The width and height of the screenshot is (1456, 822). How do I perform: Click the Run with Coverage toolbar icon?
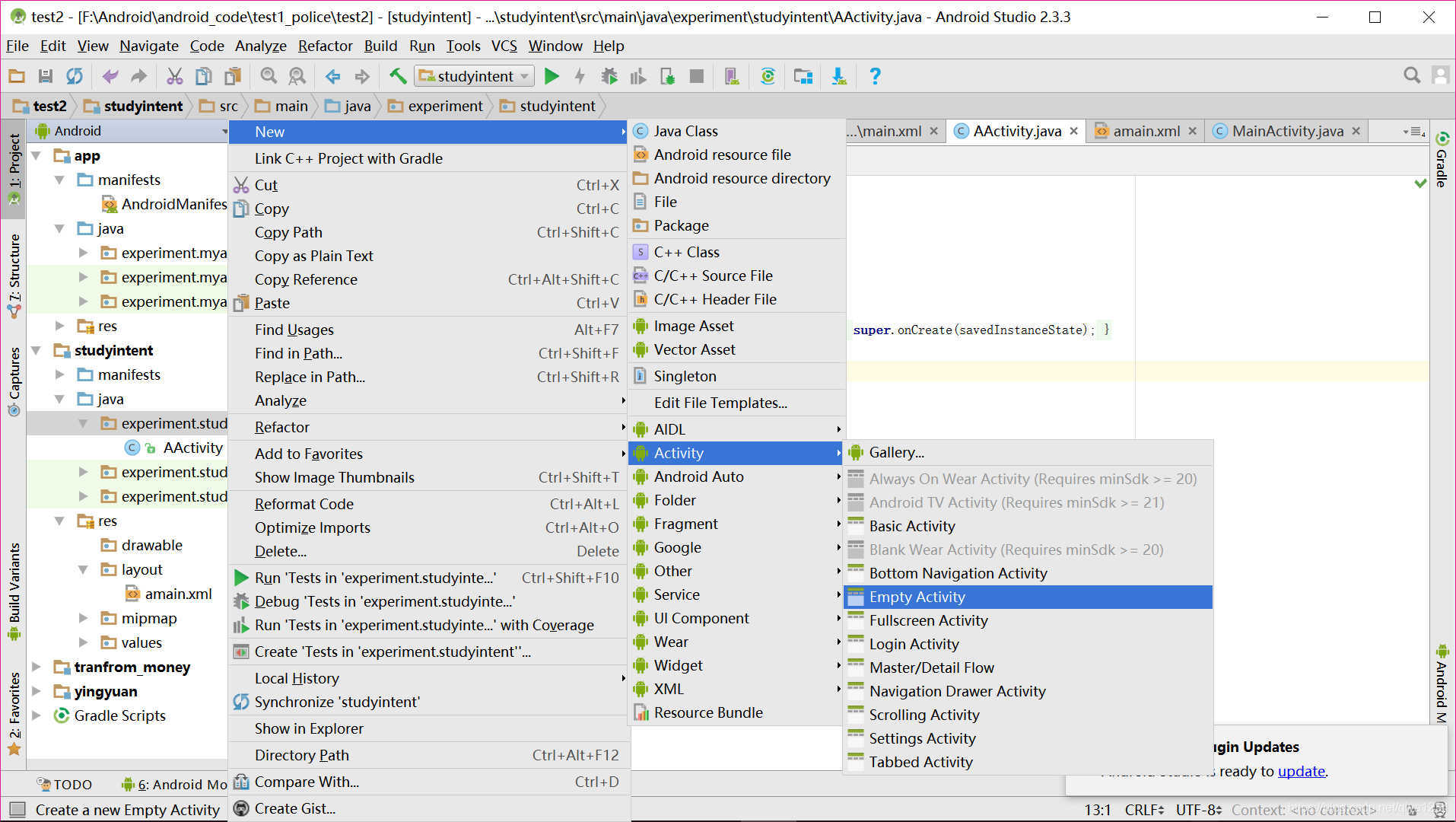click(637, 76)
